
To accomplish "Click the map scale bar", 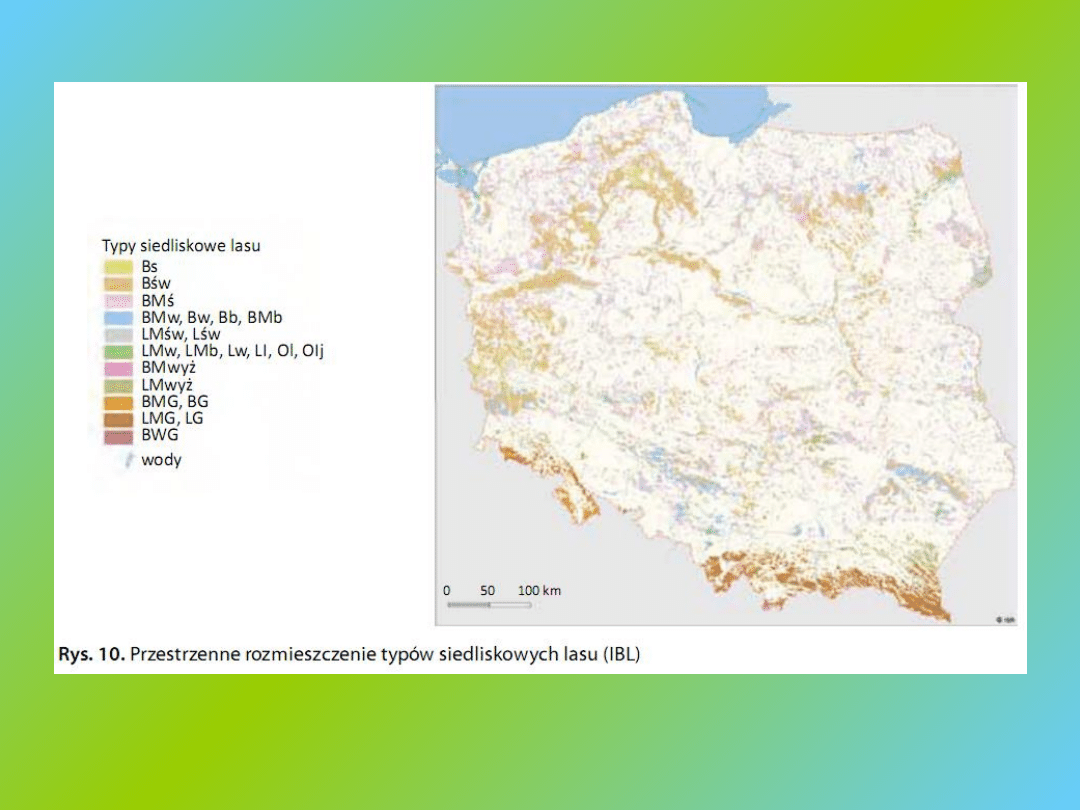I will click(488, 604).
